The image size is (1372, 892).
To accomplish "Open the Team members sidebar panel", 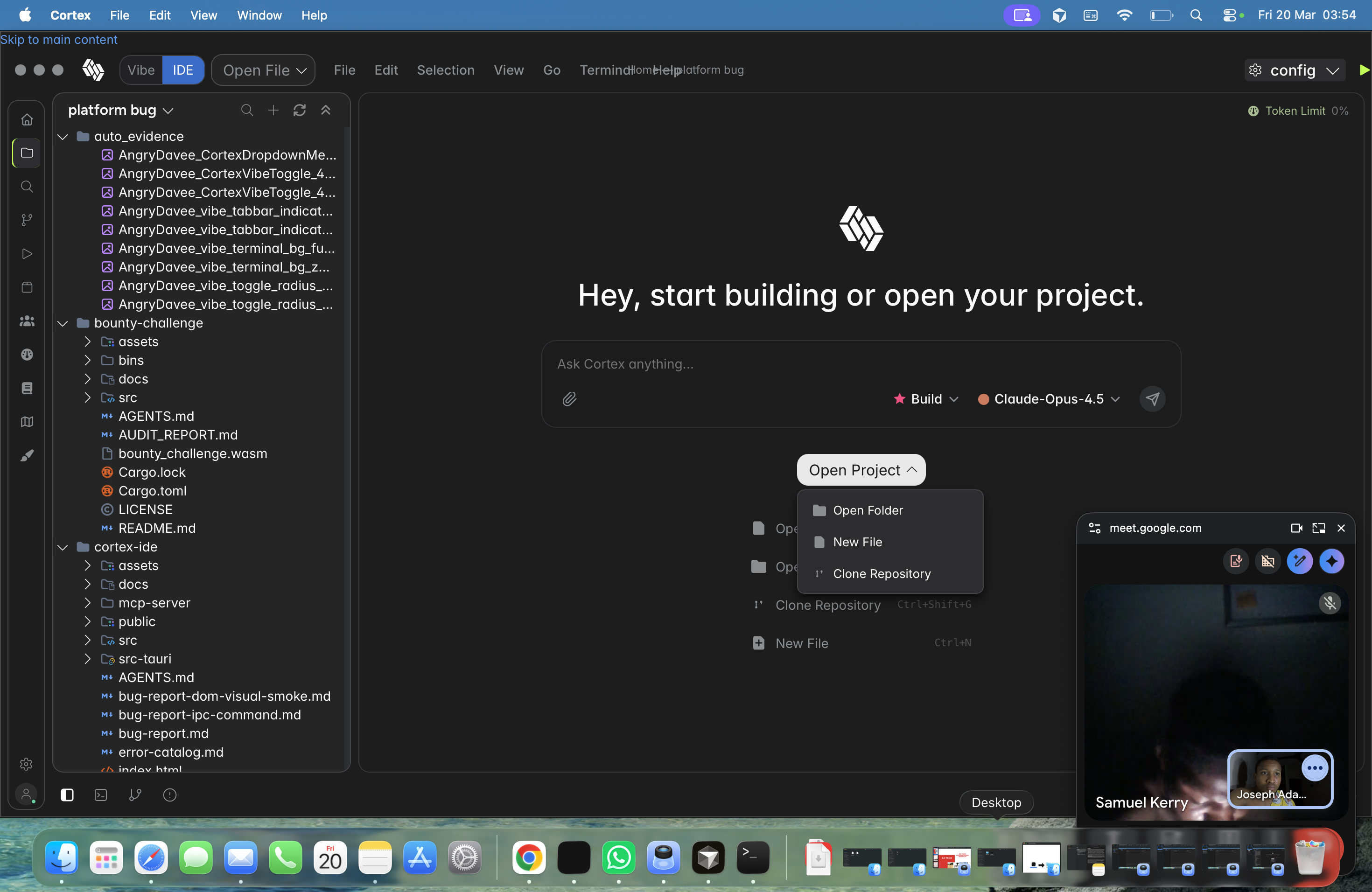I will click(x=27, y=321).
